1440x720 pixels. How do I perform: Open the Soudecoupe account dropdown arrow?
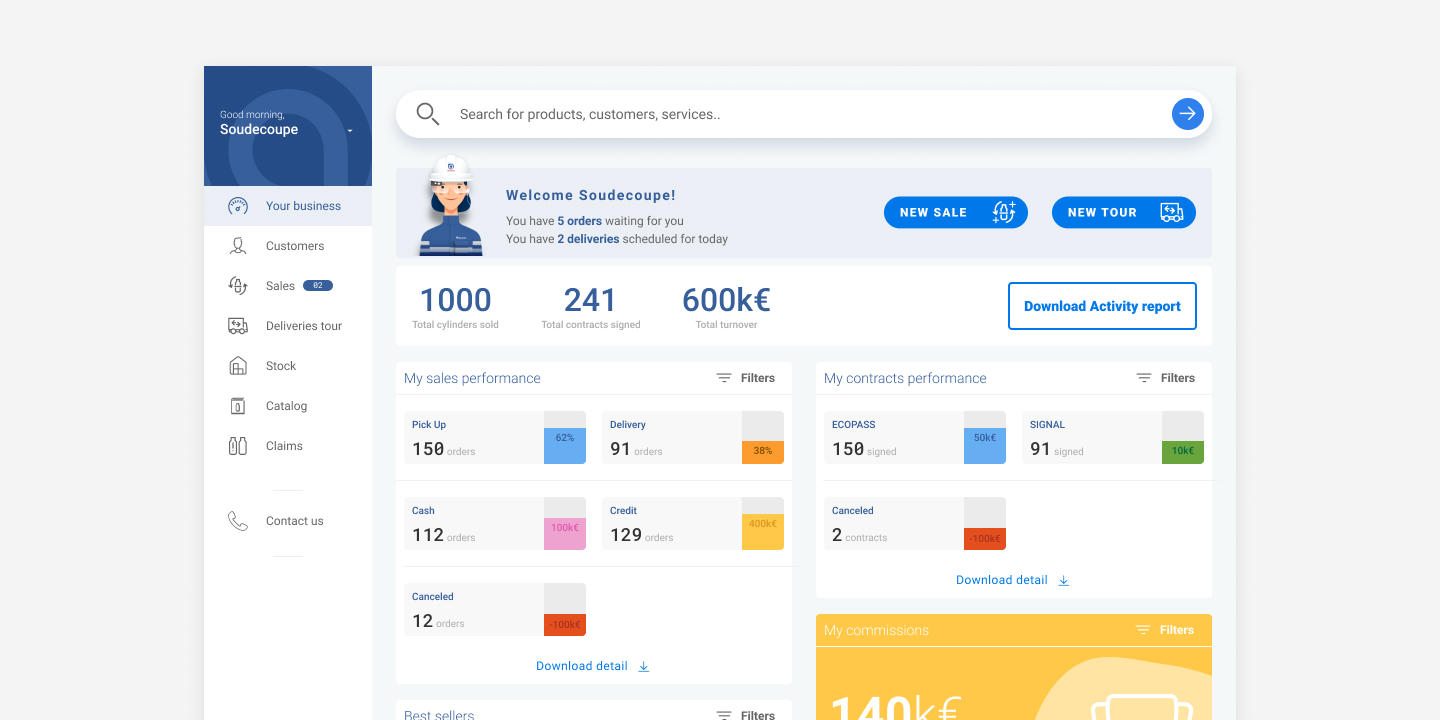350,131
